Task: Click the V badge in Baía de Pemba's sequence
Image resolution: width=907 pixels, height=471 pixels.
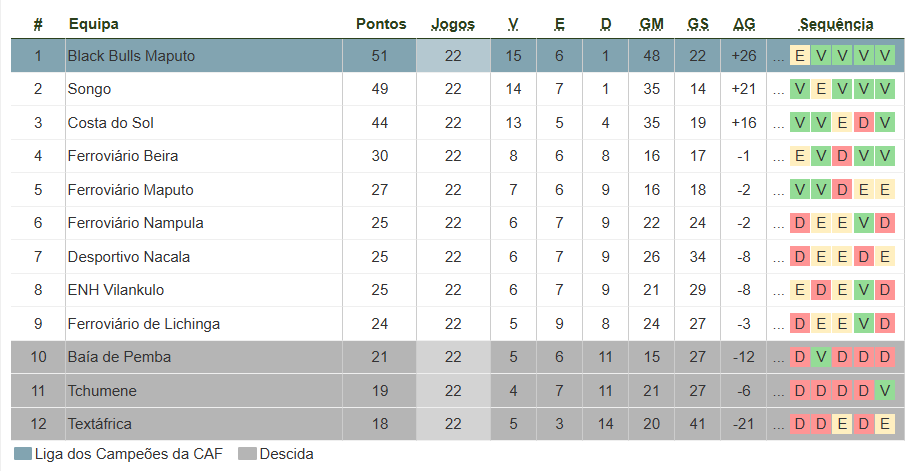Action: point(821,357)
